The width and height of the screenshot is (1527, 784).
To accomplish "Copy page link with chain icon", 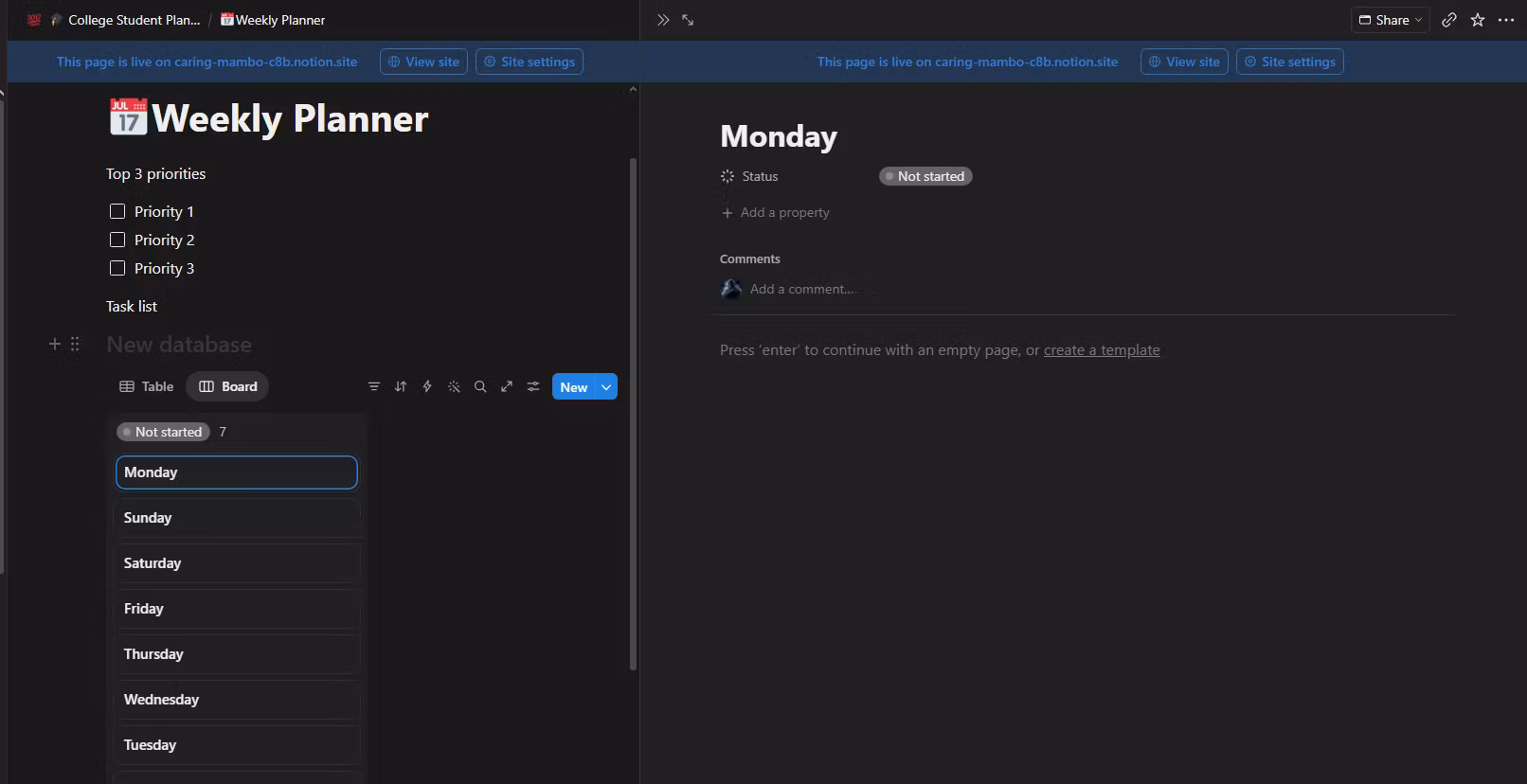I will (1449, 20).
